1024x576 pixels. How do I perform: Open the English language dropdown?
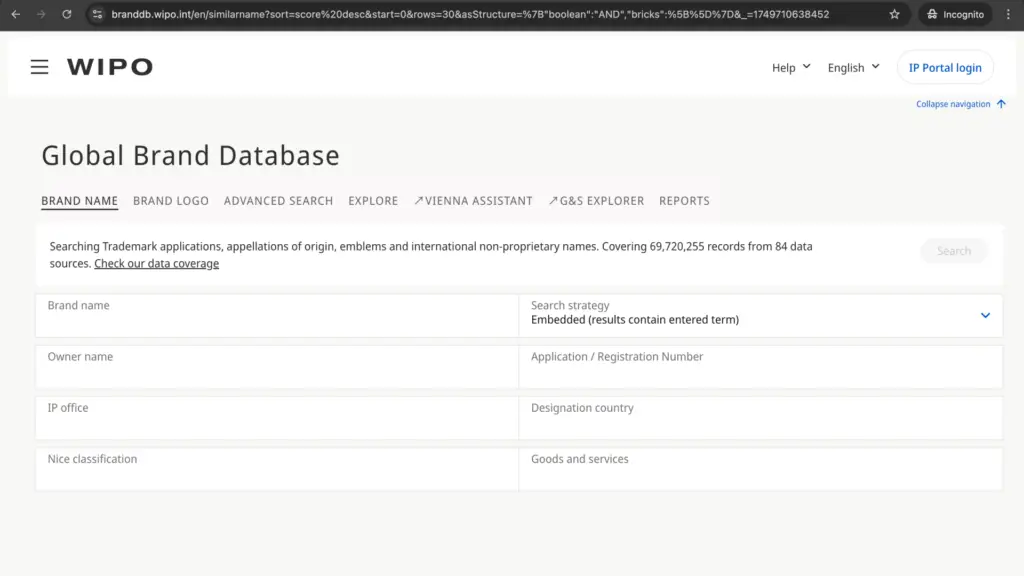[854, 67]
